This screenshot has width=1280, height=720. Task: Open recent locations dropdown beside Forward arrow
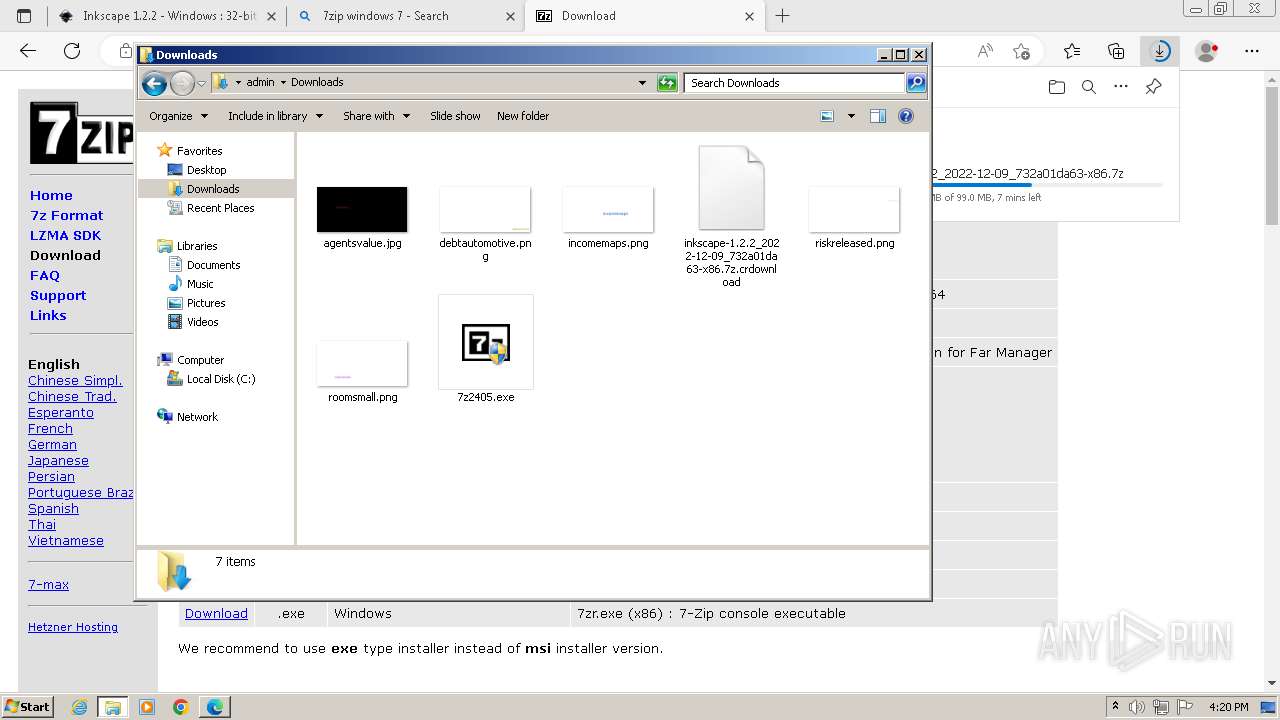point(201,83)
